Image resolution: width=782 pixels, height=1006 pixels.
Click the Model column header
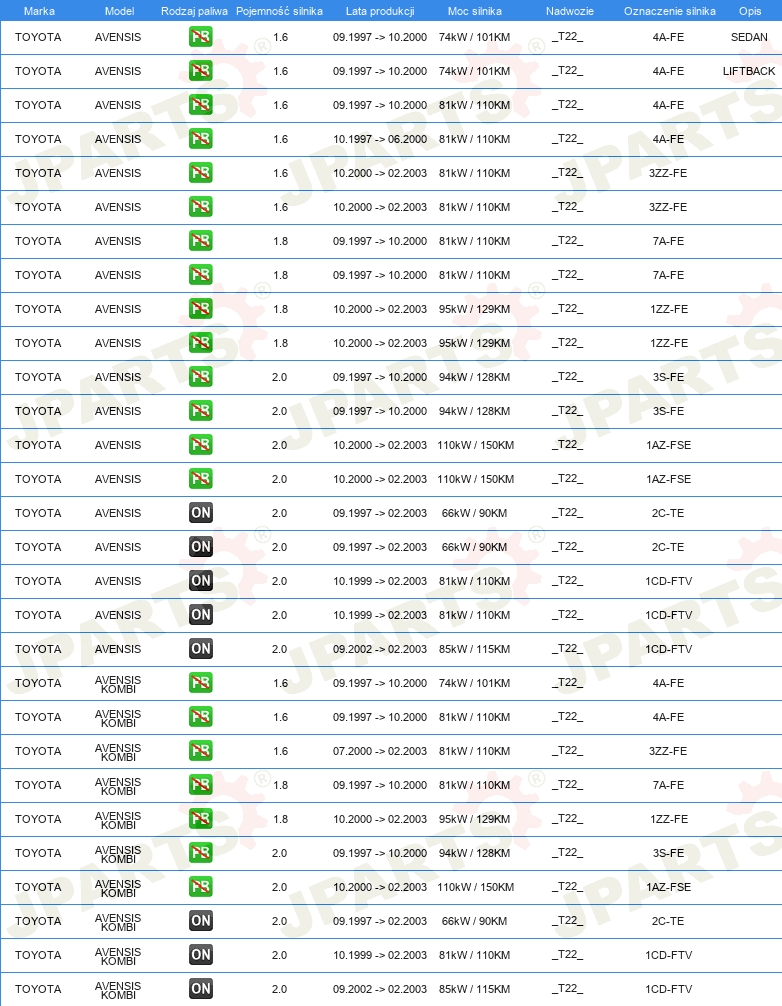119,11
